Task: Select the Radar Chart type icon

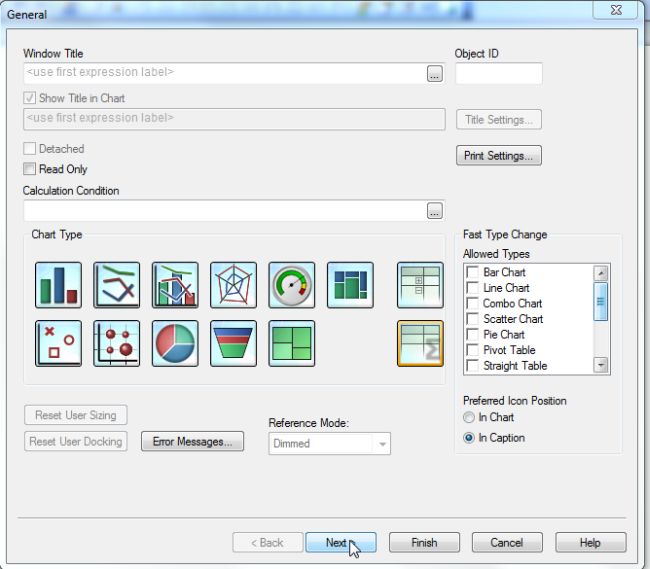Action: [233, 285]
